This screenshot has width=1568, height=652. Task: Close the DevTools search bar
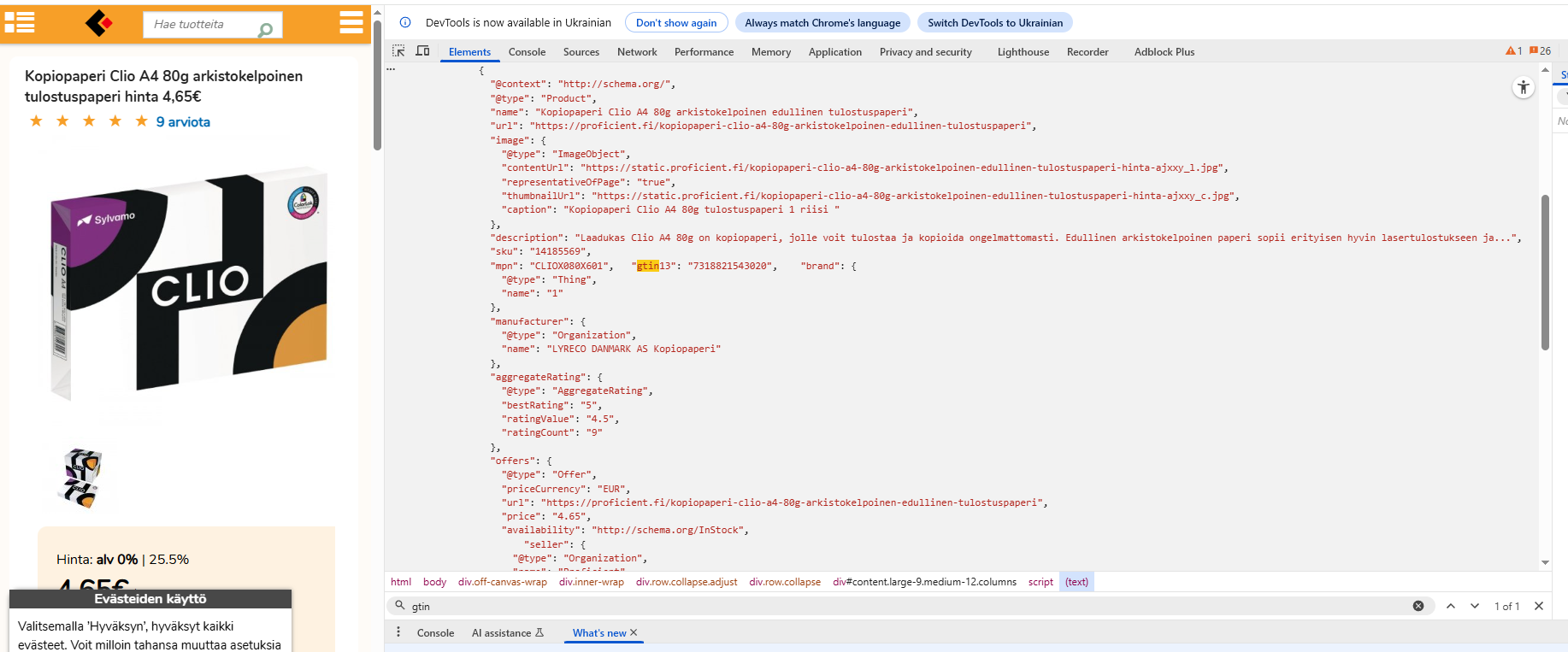[x=1539, y=606]
